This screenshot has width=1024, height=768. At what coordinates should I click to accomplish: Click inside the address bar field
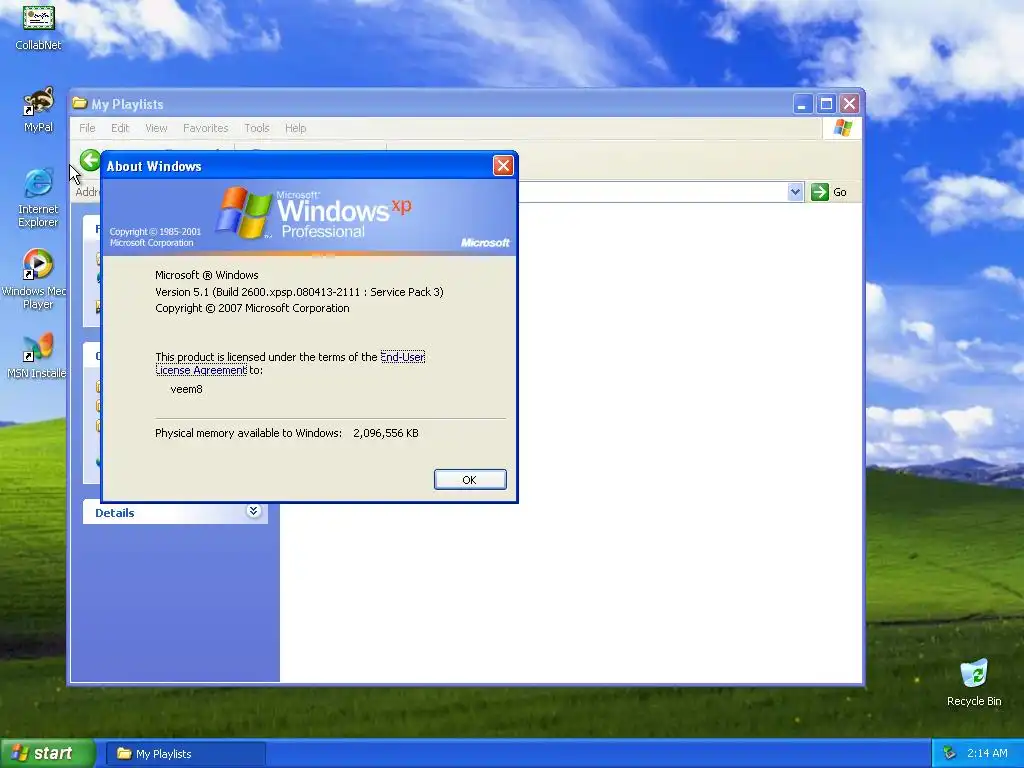[x=653, y=192]
